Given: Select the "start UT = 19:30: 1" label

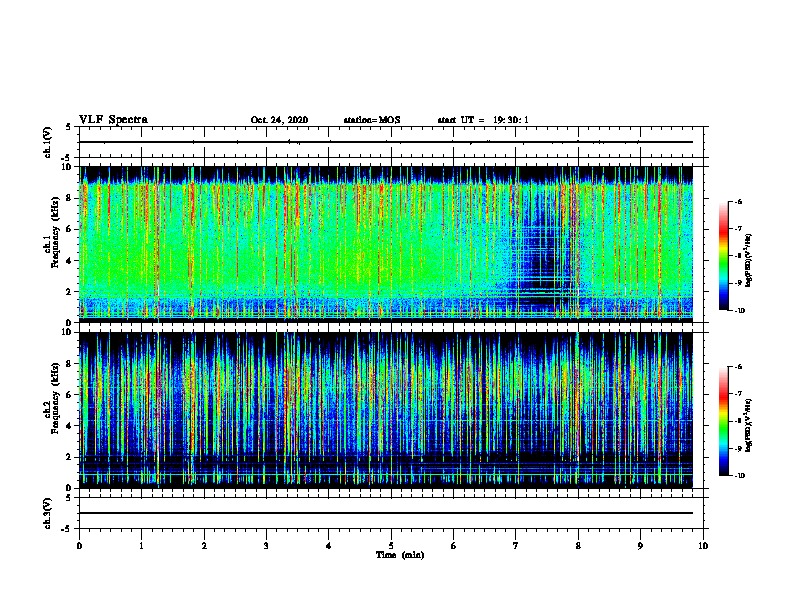Looking at the screenshot, I should [483, 120].
